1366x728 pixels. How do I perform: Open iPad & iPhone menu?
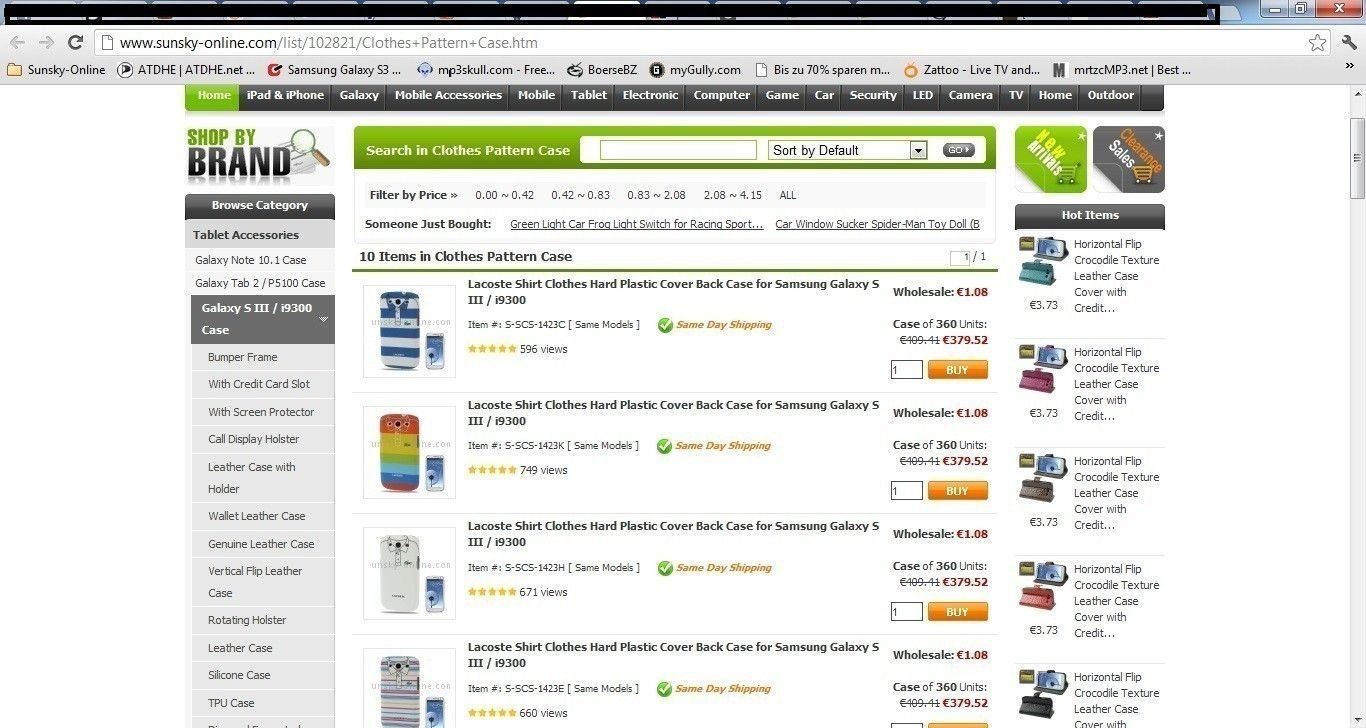[x=286, y=95]
